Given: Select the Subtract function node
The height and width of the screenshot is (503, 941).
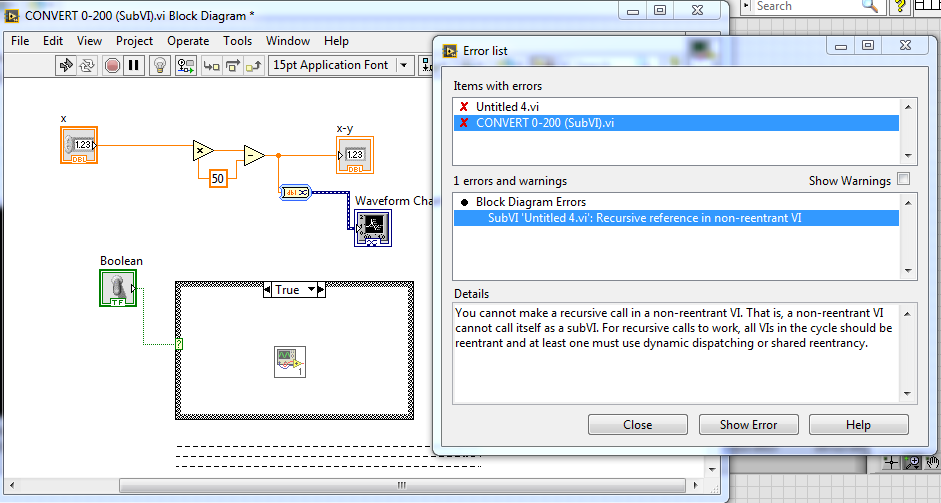Looking at the screenshot, I should click(254, 155).
